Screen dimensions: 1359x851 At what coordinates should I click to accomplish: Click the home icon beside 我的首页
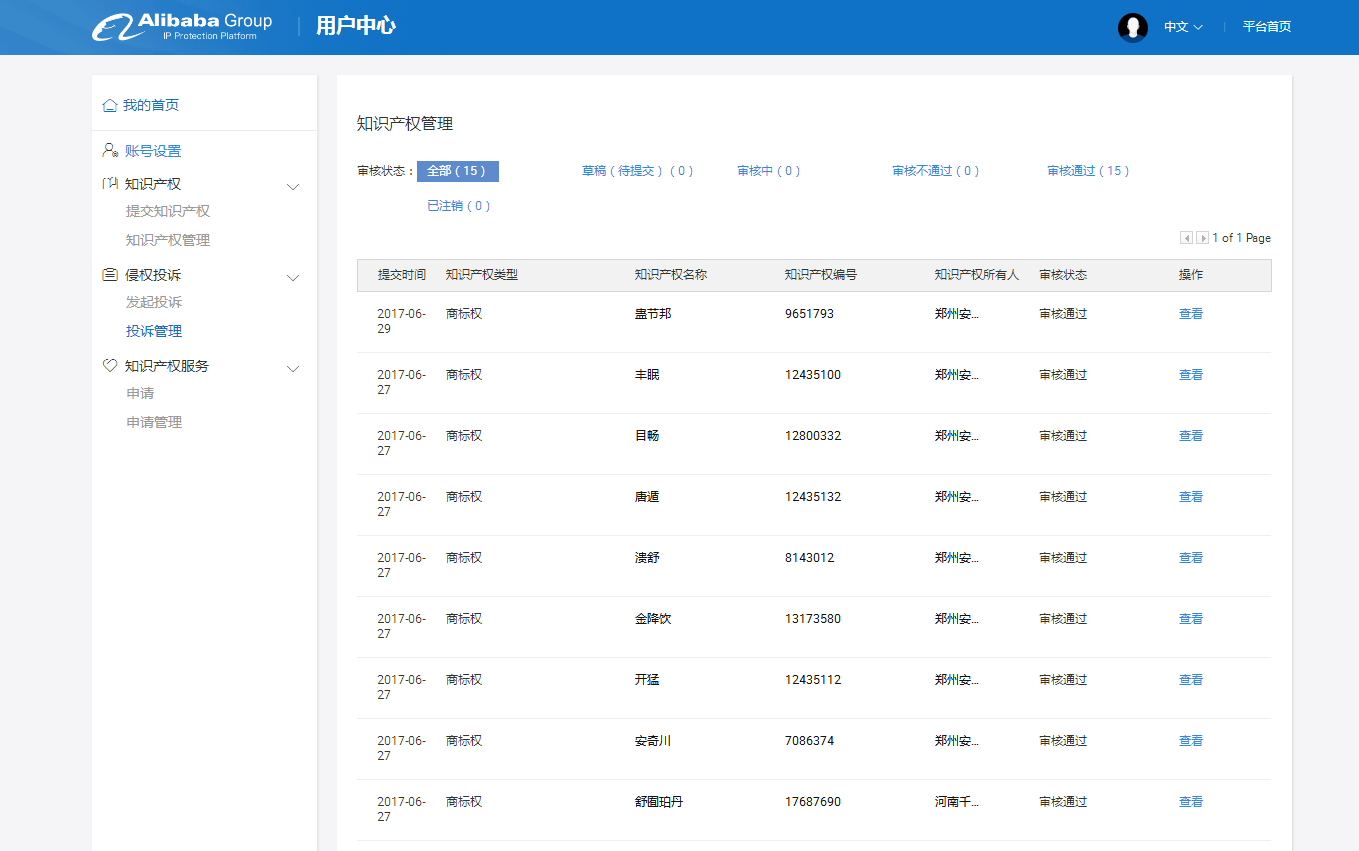point(110,105)
